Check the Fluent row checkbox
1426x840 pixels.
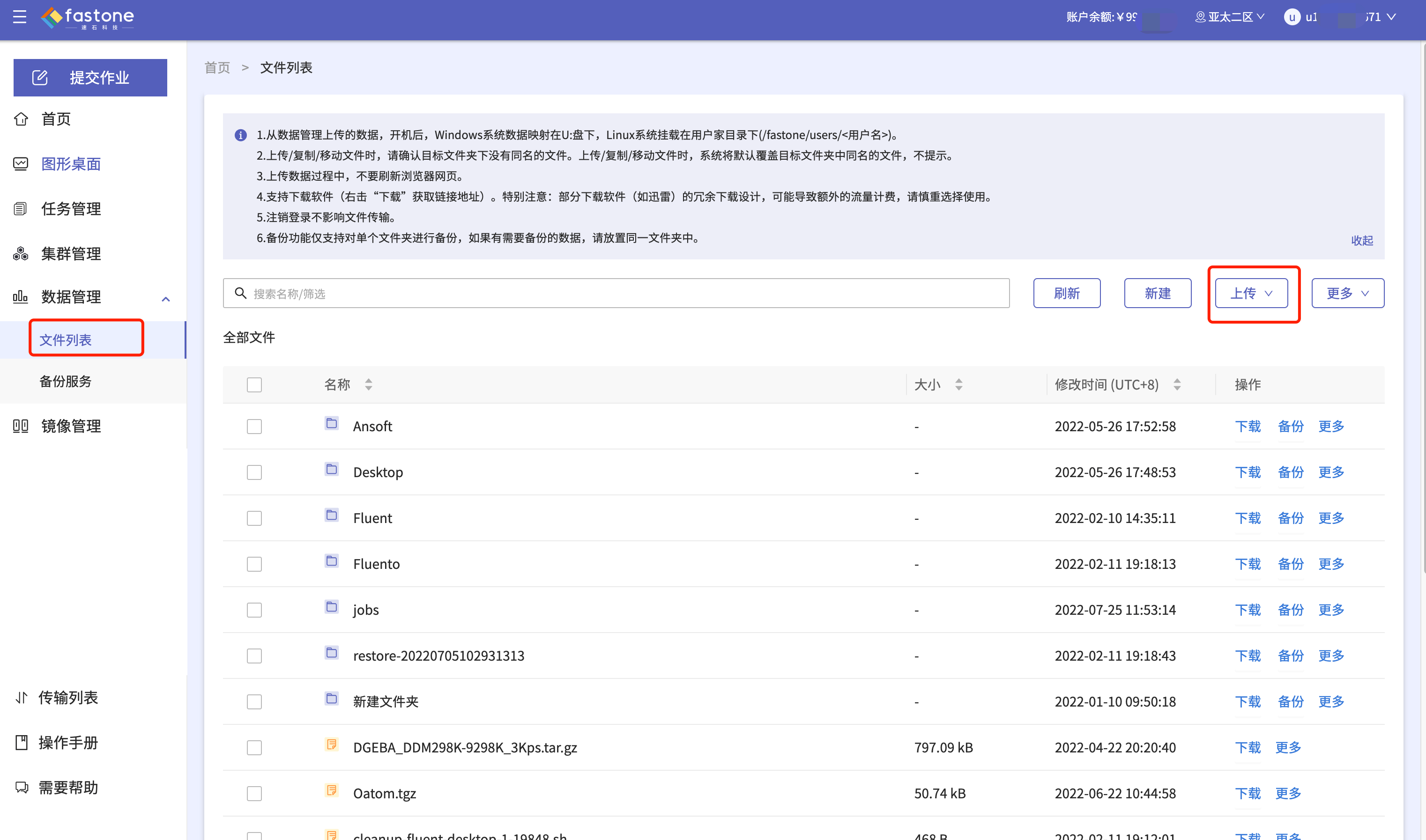[x=254, y=518]
